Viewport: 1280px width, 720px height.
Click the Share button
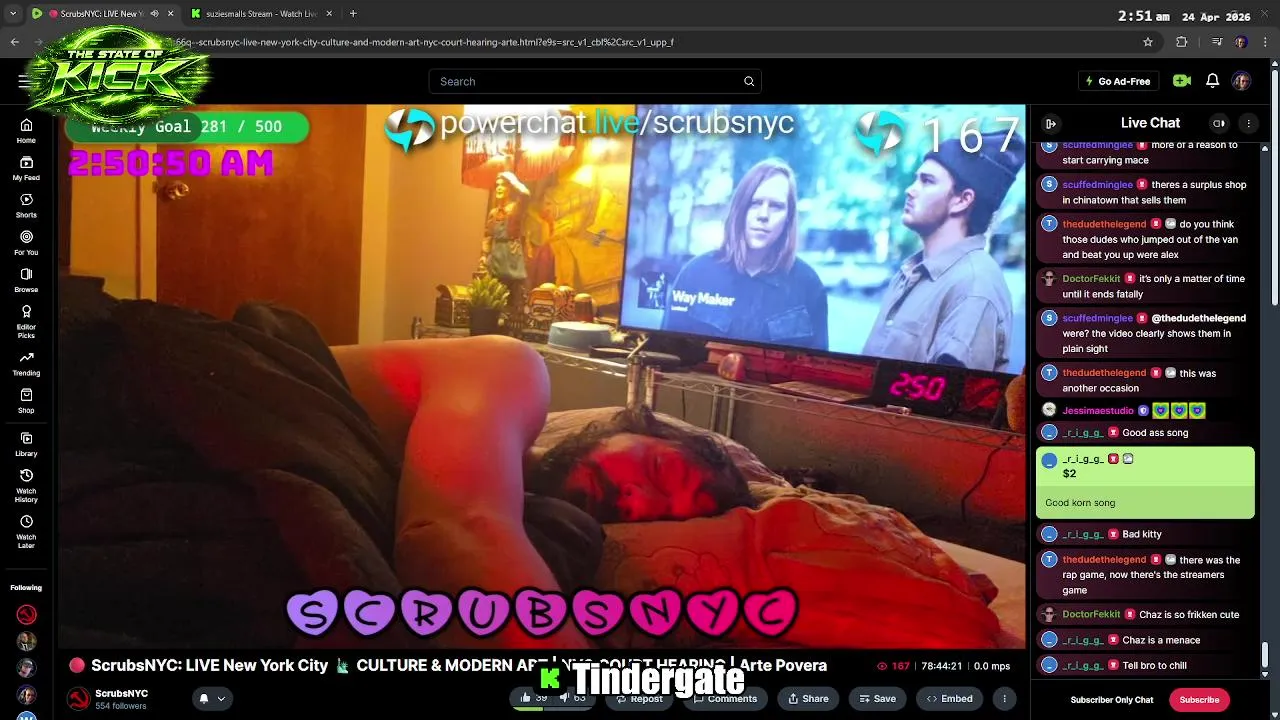tap(808, 699)
